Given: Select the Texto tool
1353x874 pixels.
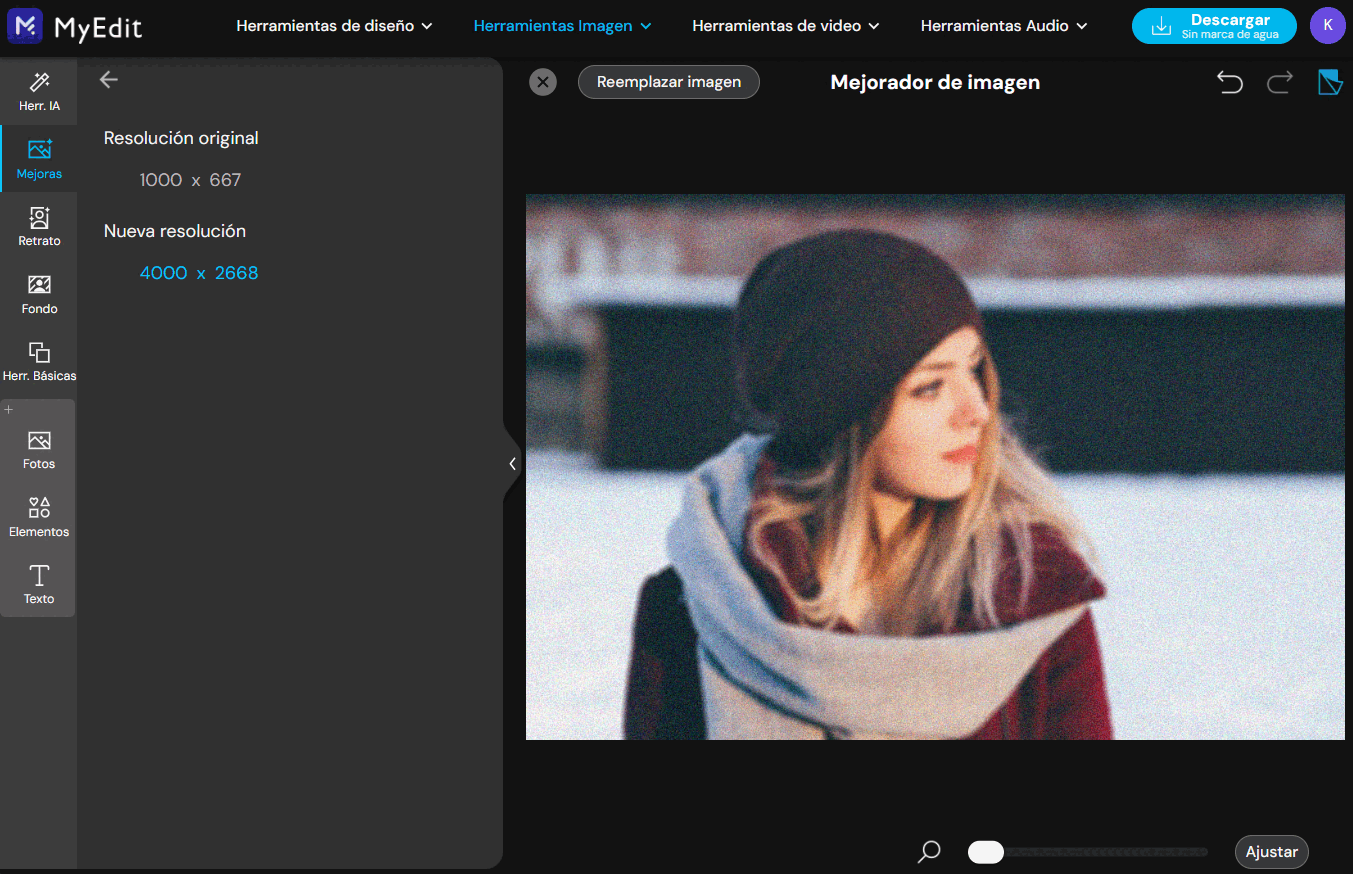Looking at the screenshot, I should pos(38,583).
